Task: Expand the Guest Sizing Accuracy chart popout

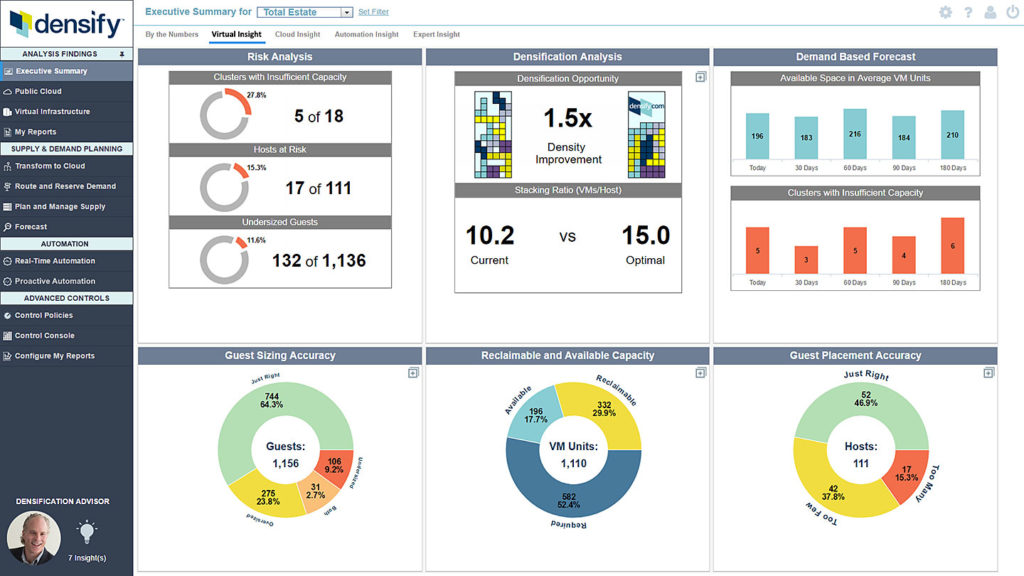Action: (x=411, y=371)
